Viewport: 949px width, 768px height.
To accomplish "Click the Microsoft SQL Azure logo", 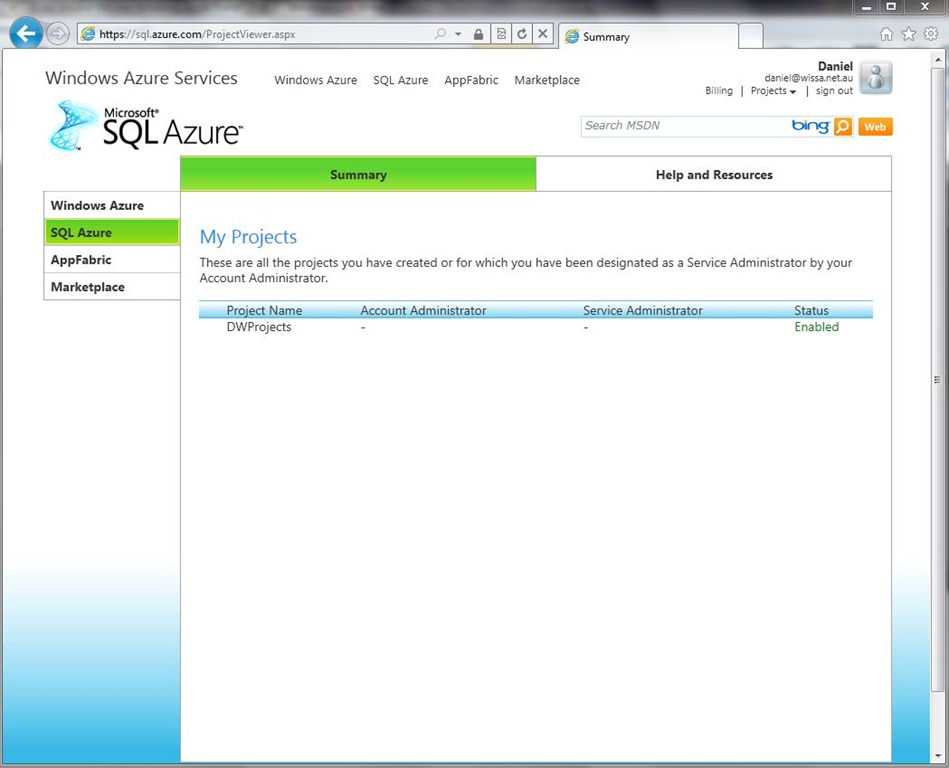I will [146, 125].
